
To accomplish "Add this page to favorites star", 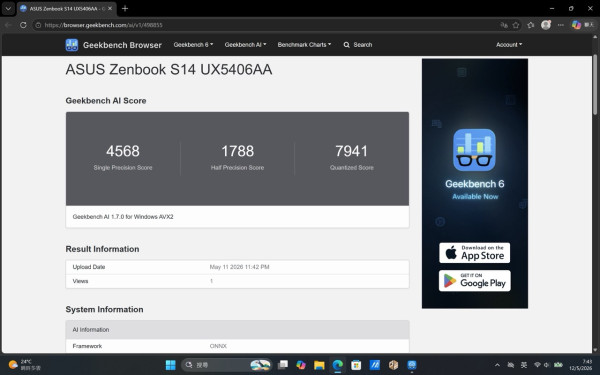I will point(516,25).
